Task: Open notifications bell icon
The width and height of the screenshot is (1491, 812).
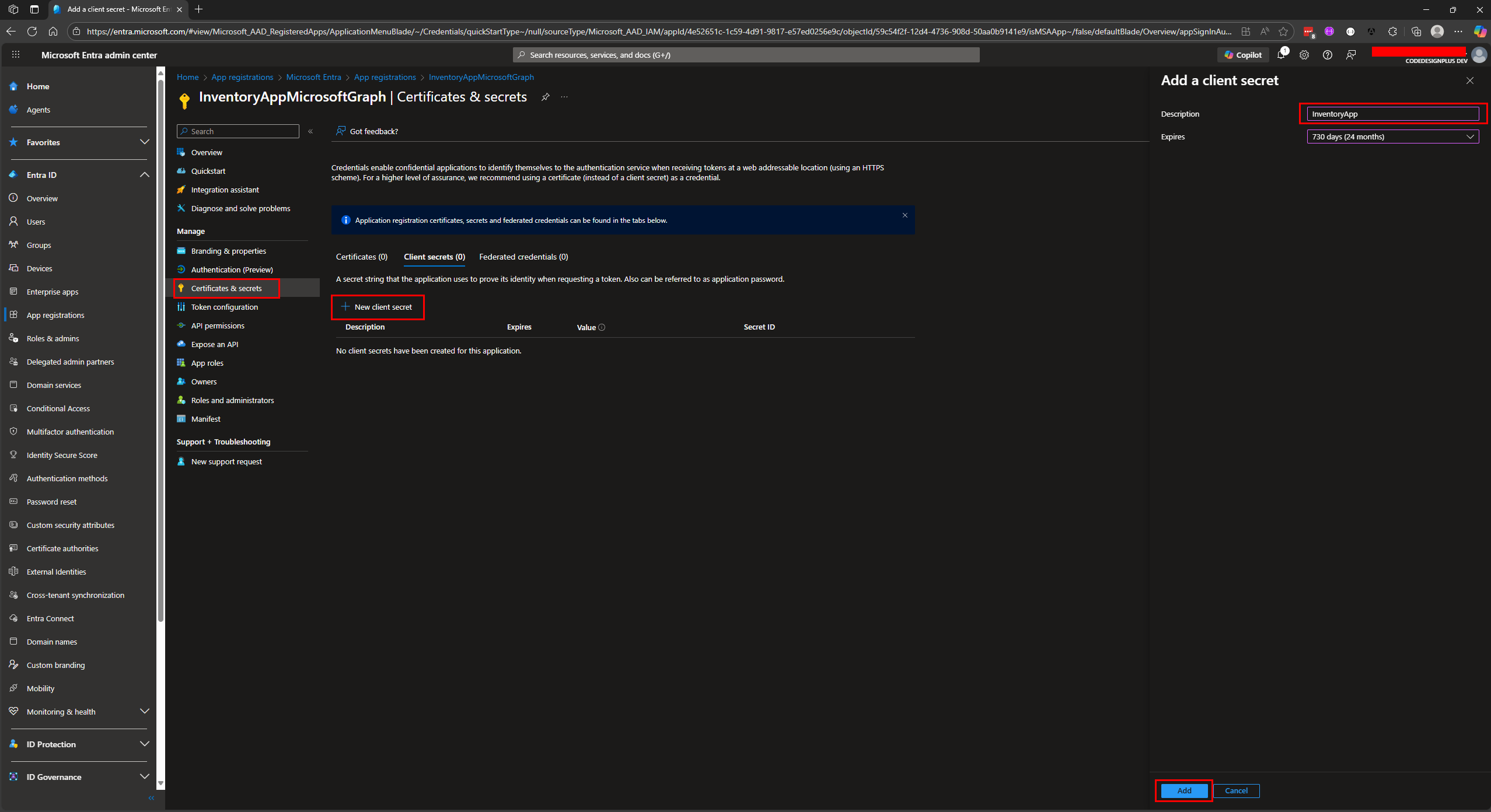Action: click(x=1281, y=55)
